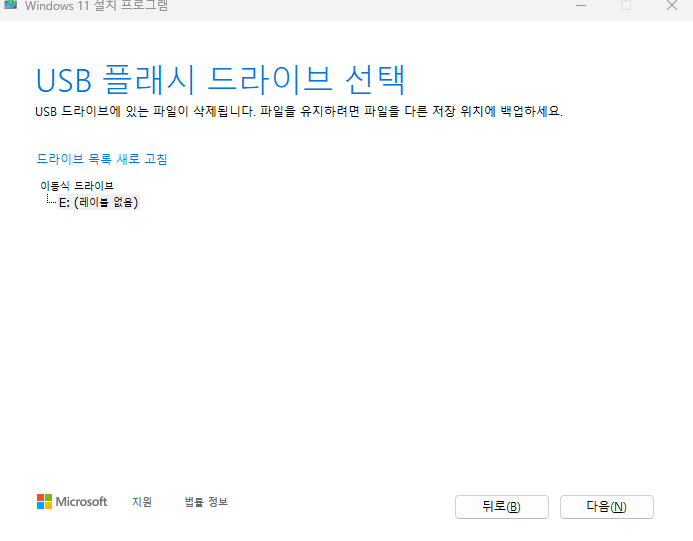Click the Microsoft logo

click(x=72, y=502)
